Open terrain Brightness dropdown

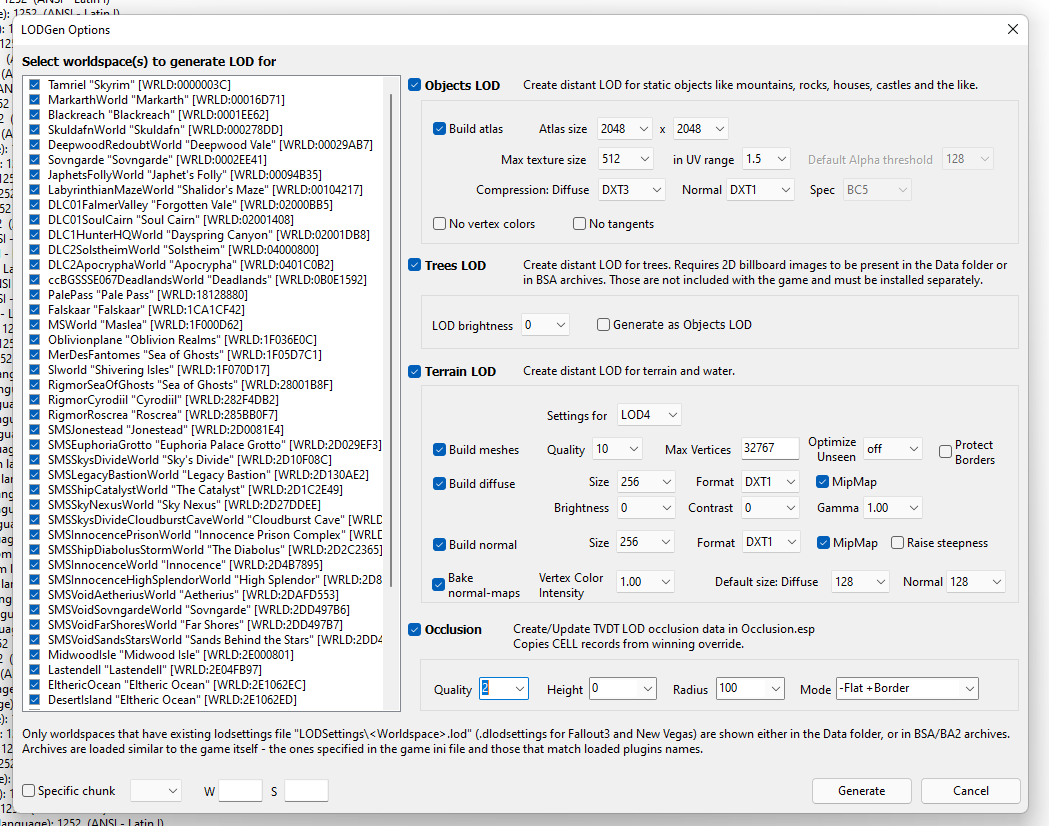pos(646,508)
